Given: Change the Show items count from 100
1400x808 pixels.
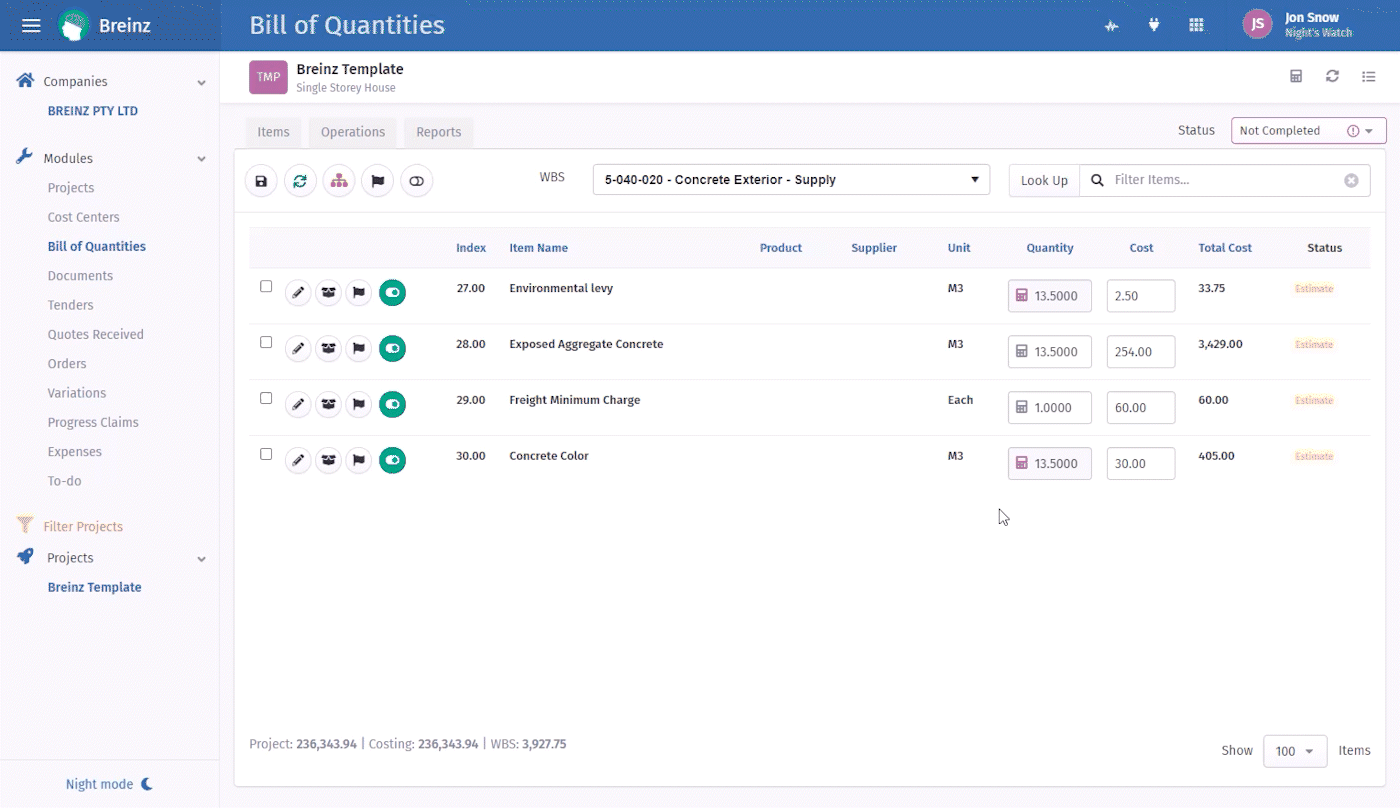Looking at the screenshot, I should click(1294, 751).
